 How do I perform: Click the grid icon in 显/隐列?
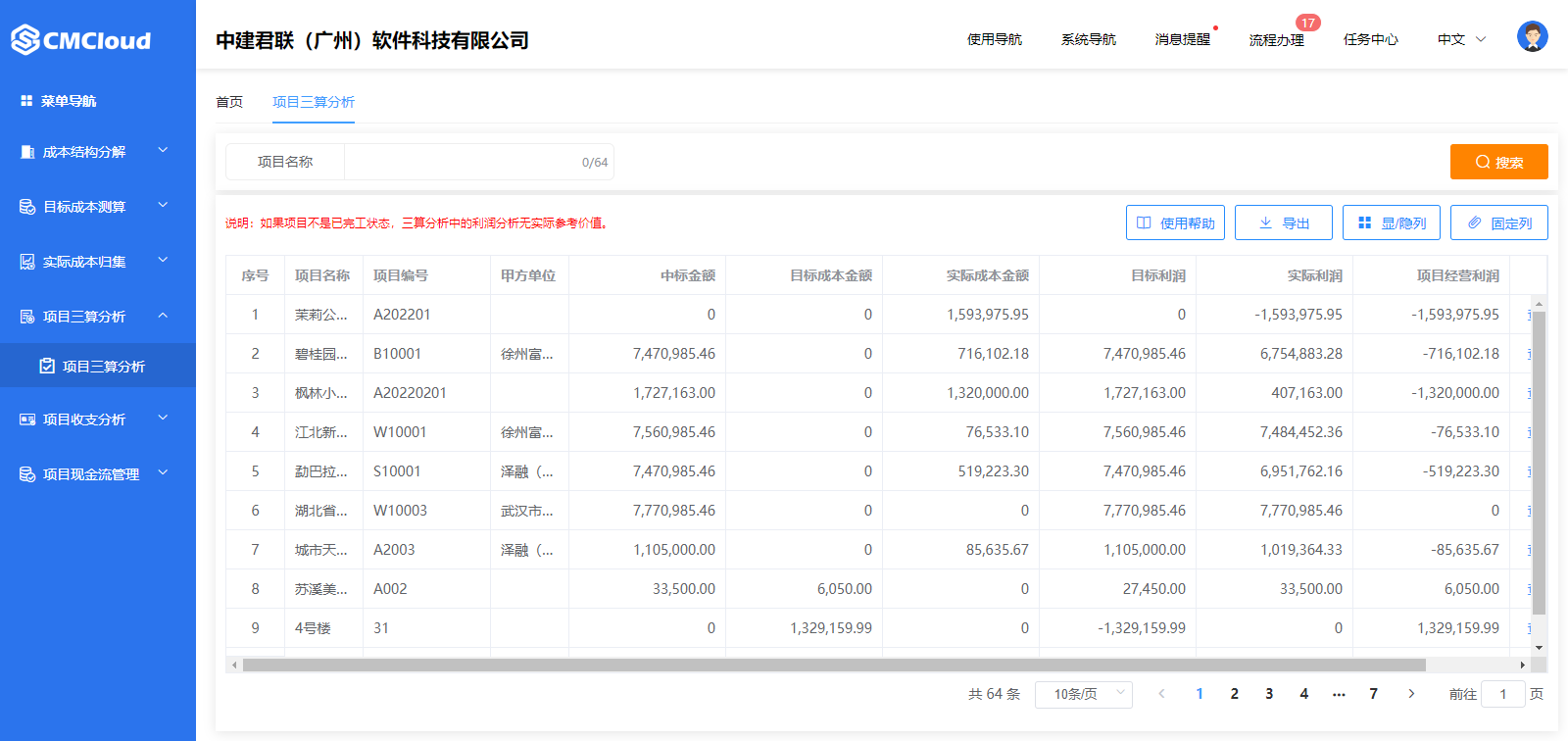tap(1364, 223)
